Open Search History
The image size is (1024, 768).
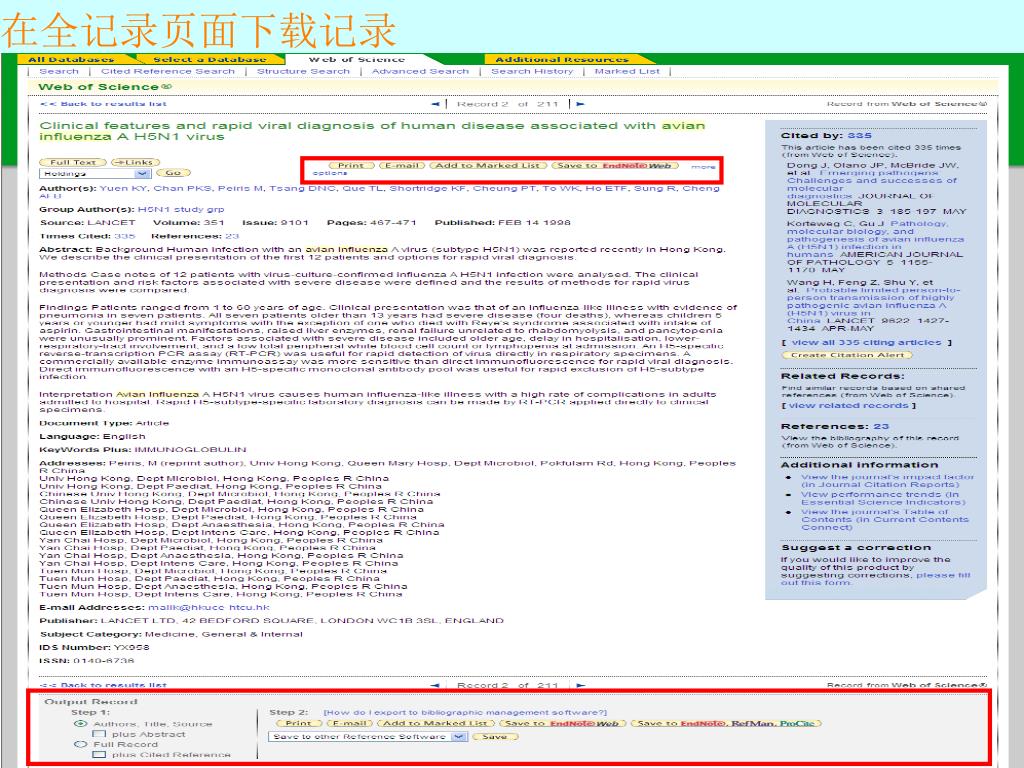(x=532, y=71)
